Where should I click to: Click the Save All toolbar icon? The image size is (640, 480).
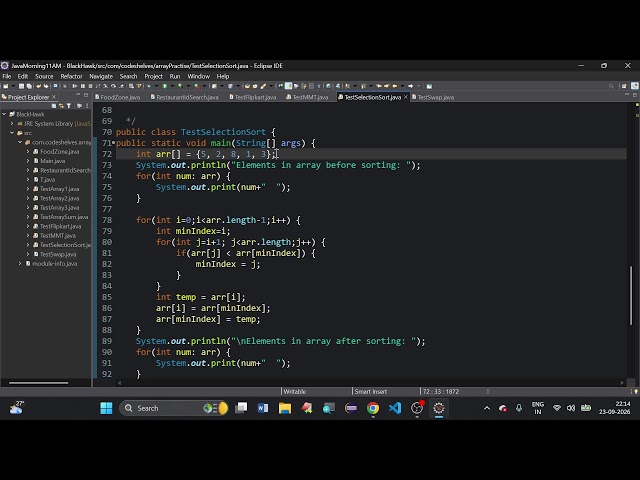click(x=29, y=86)
